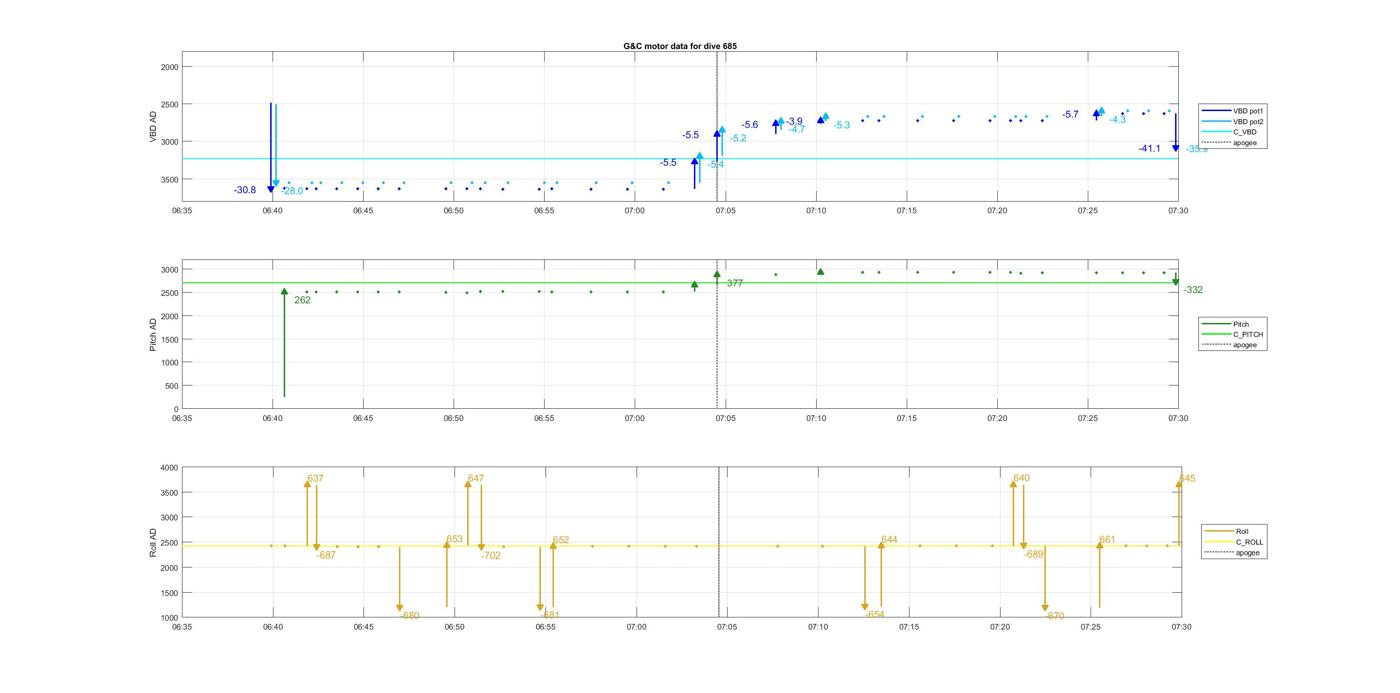
Task: Click the "07:05" tick under the VBD plot
Action: [x=725, y=211]
